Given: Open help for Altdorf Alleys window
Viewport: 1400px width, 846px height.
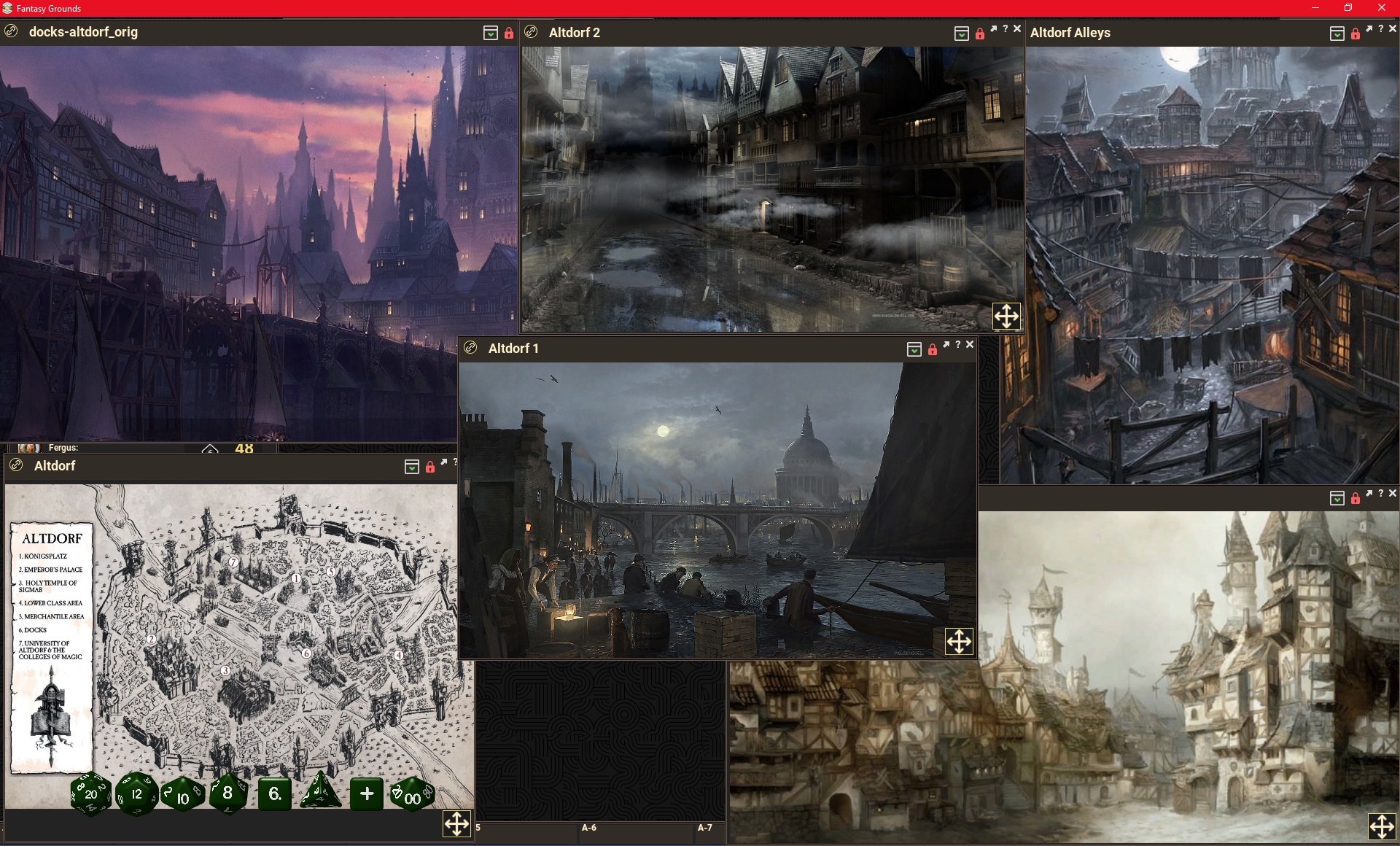Looking at the screenshot, I should (1380, 29).
